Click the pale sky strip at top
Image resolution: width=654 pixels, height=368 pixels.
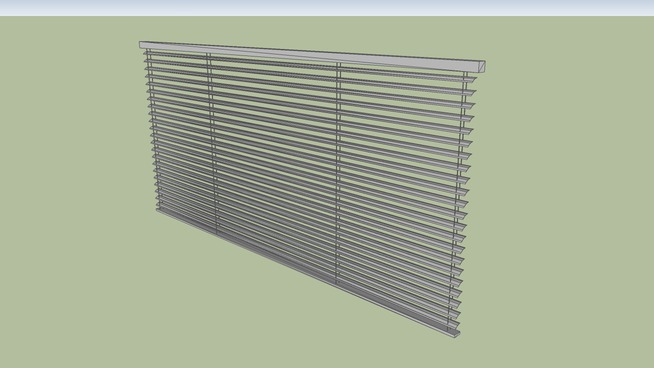pos(327,8)
